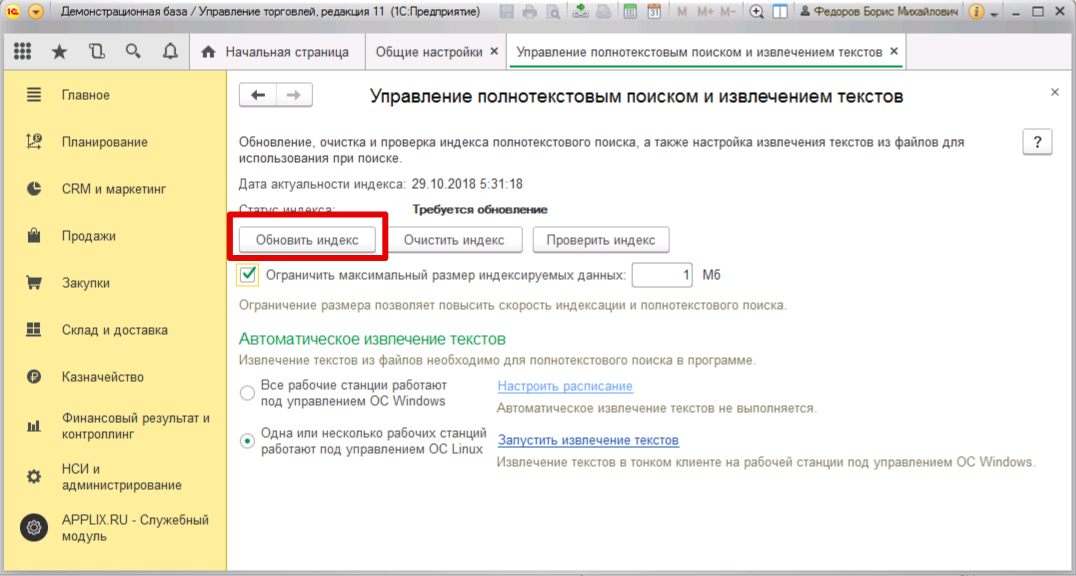
Task: Close the Общие настройки tab
Action: click(x=494, y=51)
